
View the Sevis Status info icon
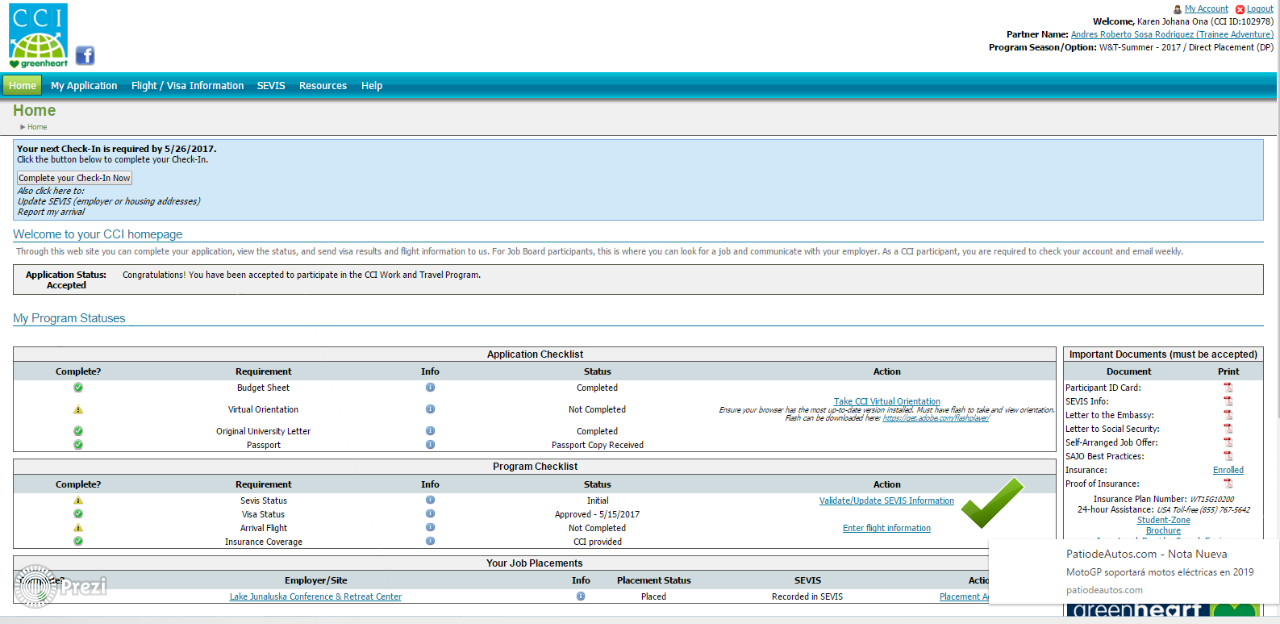430,500
